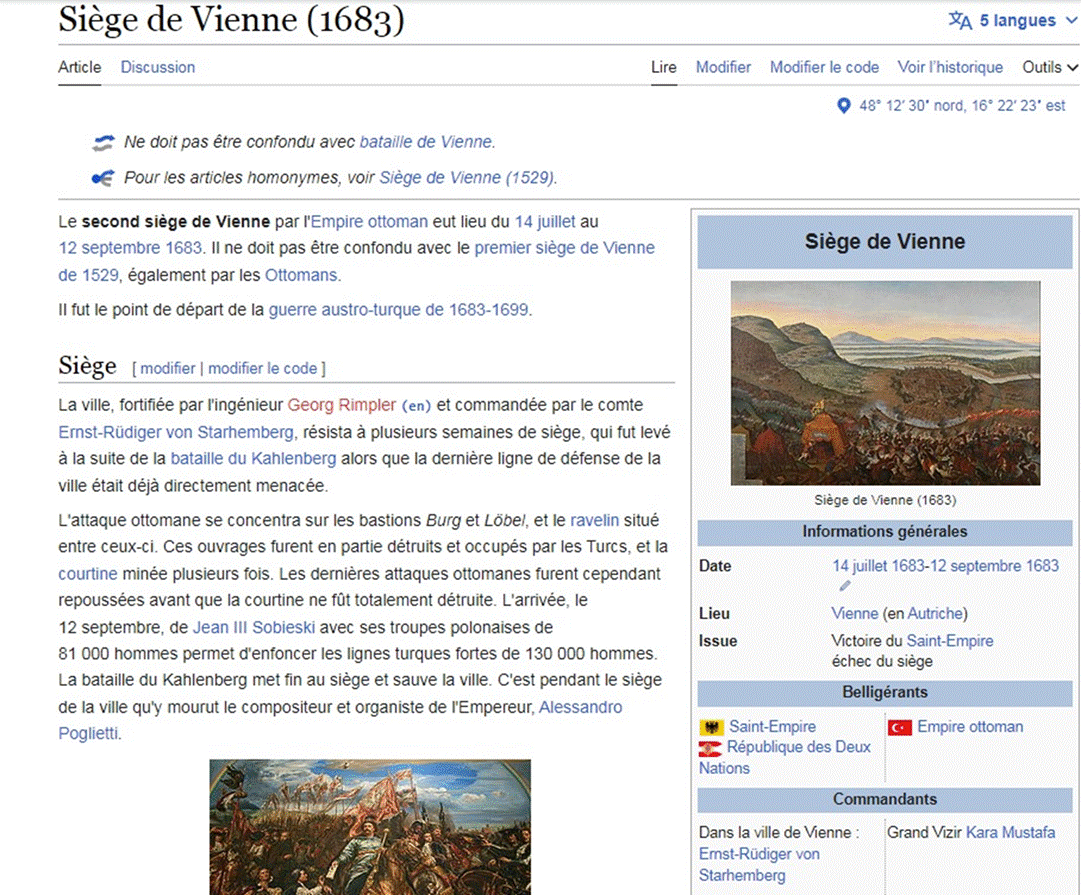Follow the Ottomans link

[301, 275]
